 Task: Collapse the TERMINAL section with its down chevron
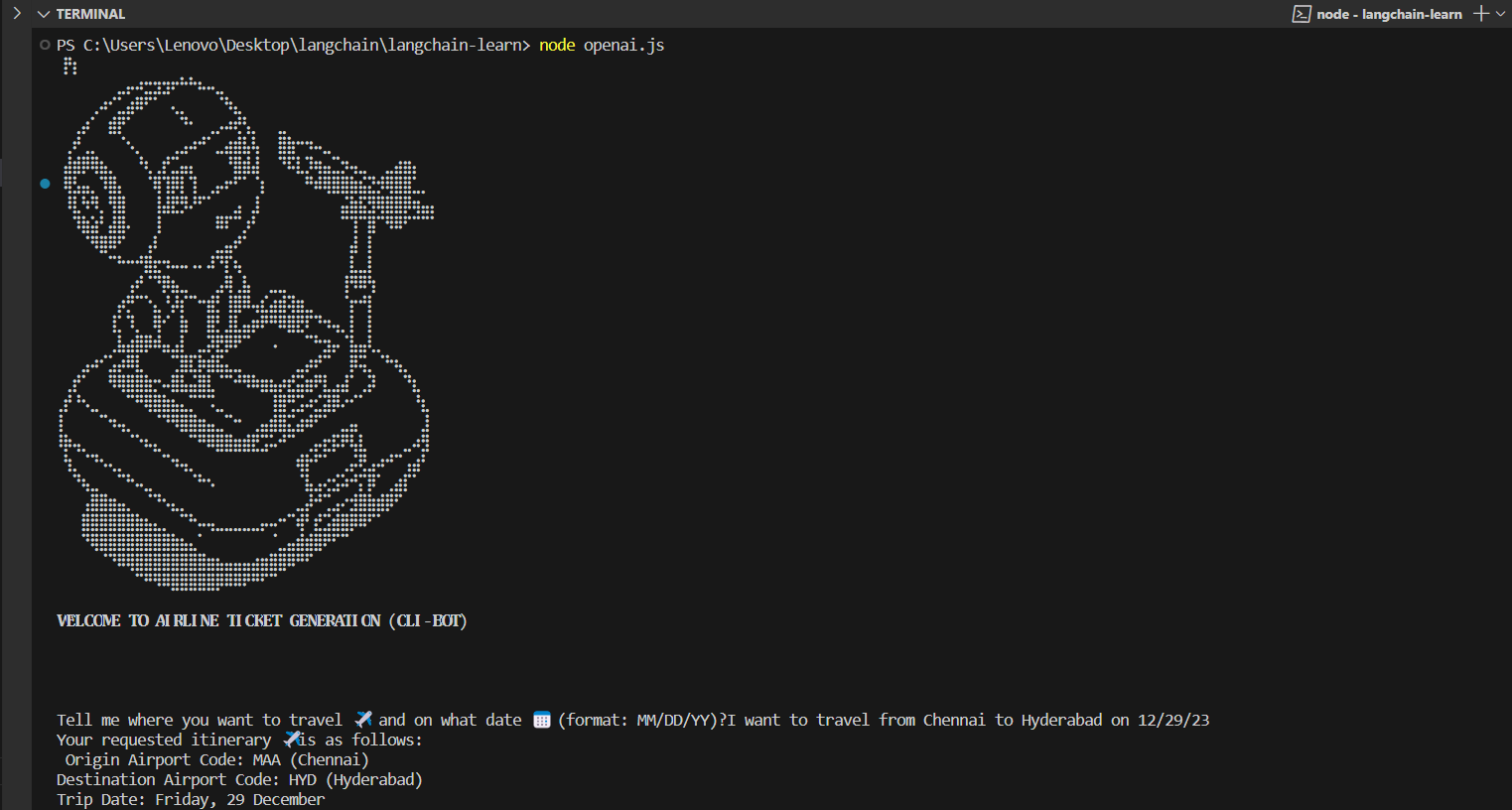(43, 14)
